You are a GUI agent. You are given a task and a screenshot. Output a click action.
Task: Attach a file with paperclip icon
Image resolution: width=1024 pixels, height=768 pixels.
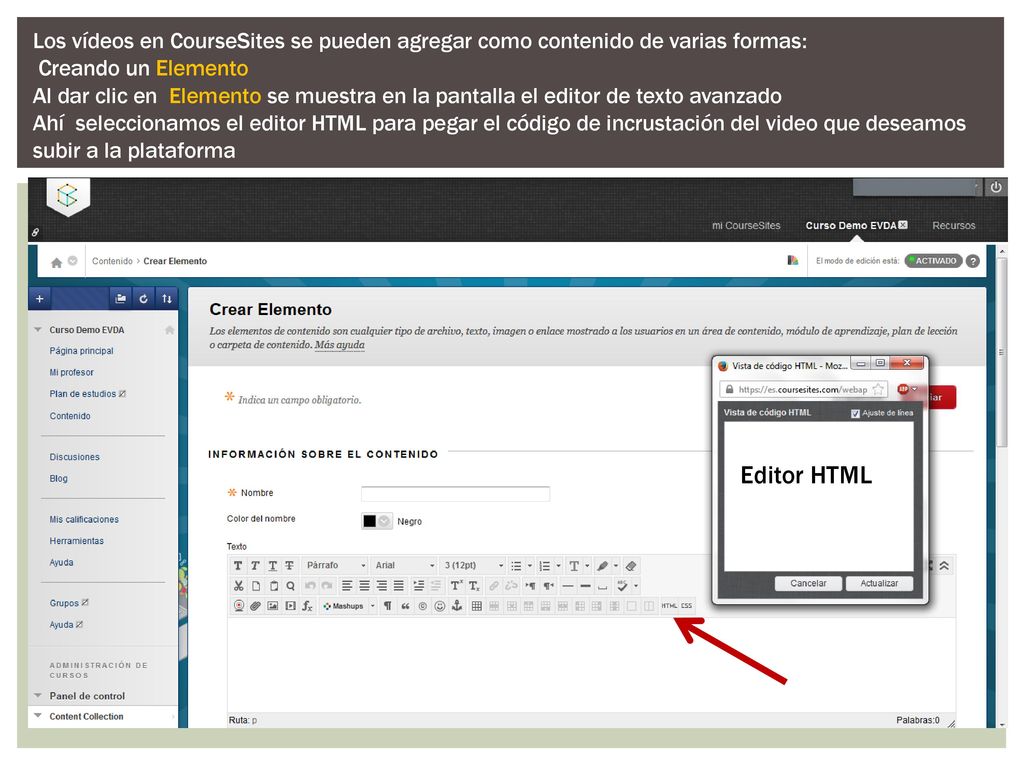(255, 606)
